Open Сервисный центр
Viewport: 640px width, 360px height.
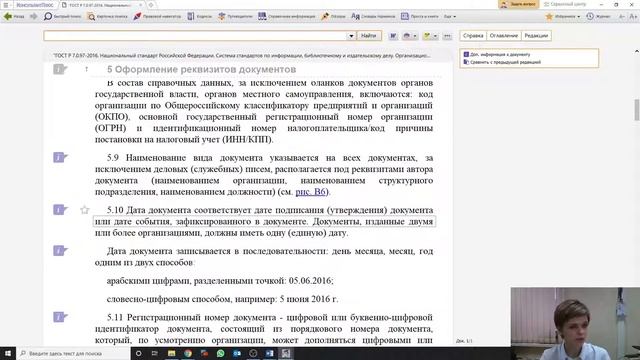565,4
